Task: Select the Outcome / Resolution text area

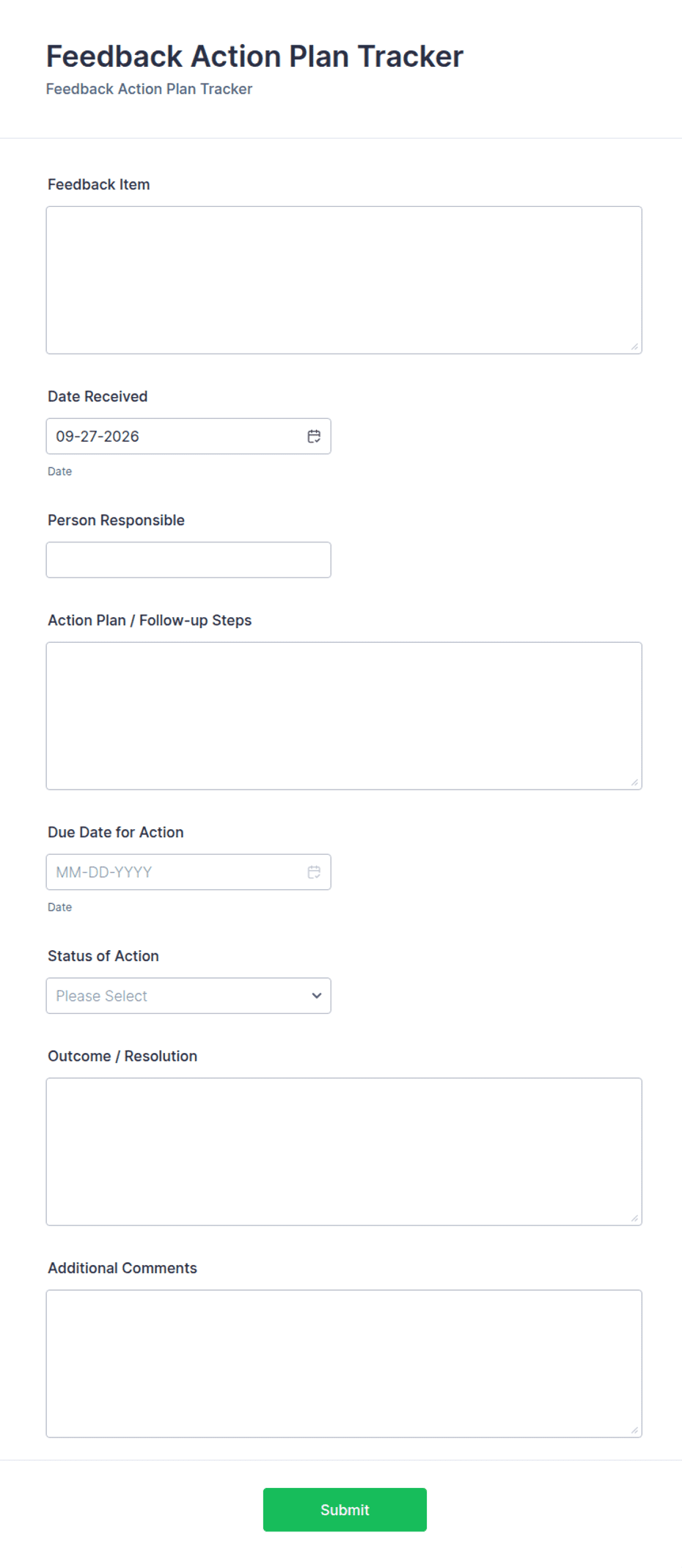Action: click(x=344, y=1152)
